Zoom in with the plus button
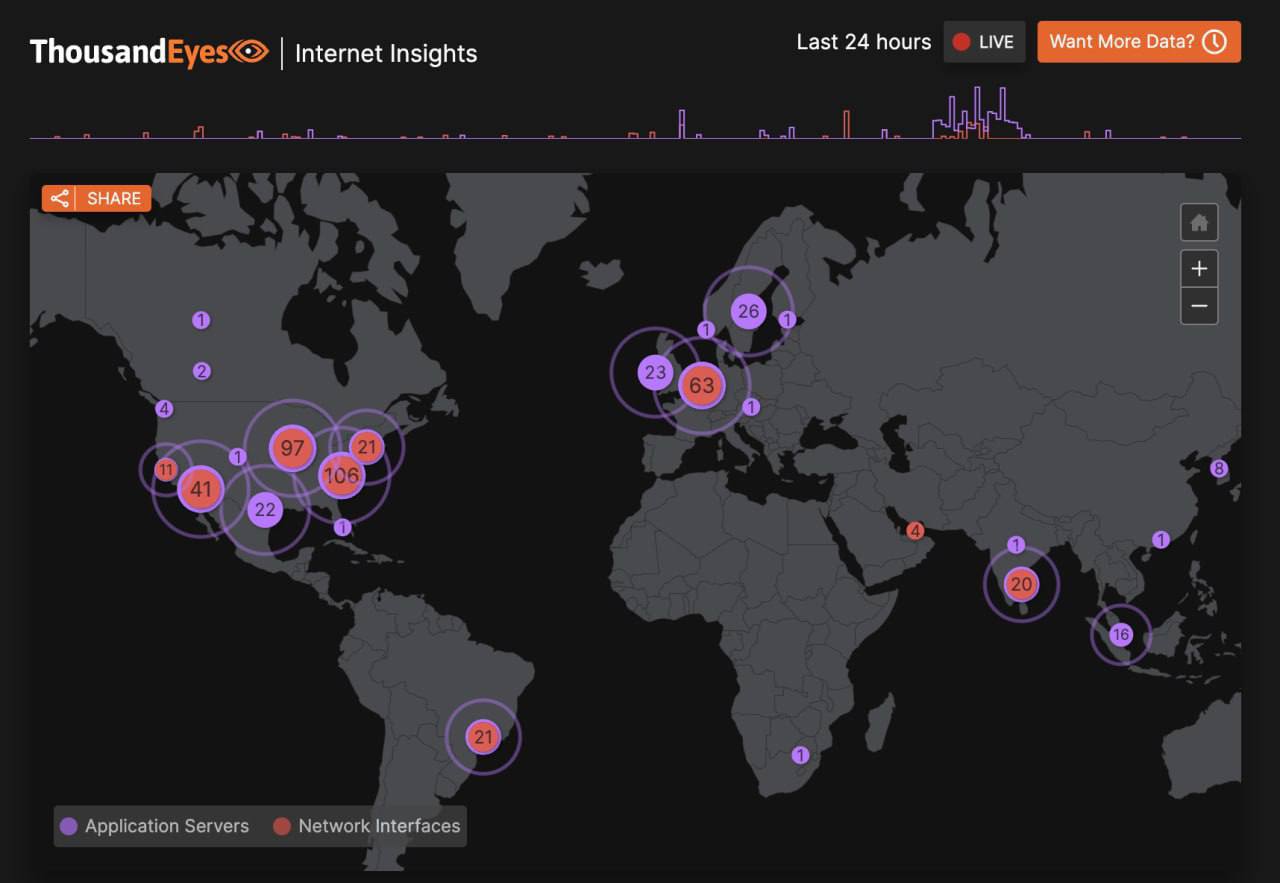 [x=1199, y=269]
